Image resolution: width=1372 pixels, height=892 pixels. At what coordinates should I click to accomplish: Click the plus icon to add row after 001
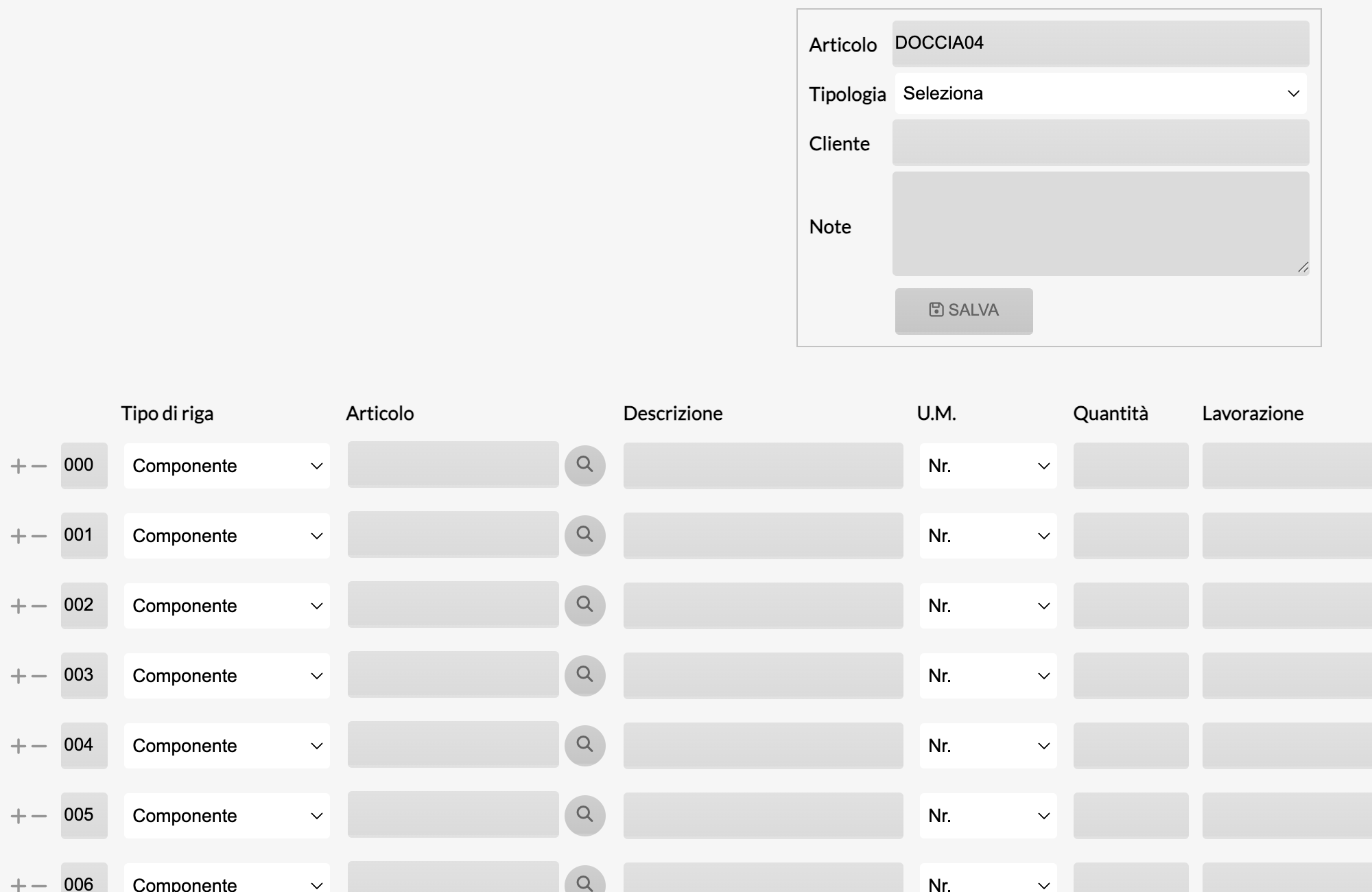(x=19, y=536)
